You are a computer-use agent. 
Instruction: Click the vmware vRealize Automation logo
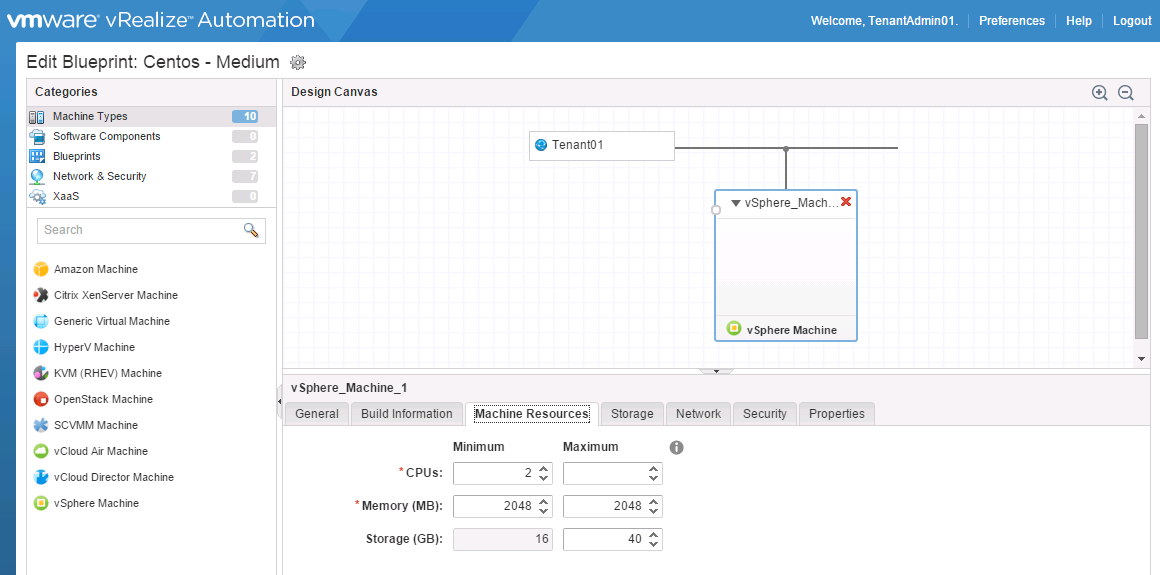coord(161,20)
